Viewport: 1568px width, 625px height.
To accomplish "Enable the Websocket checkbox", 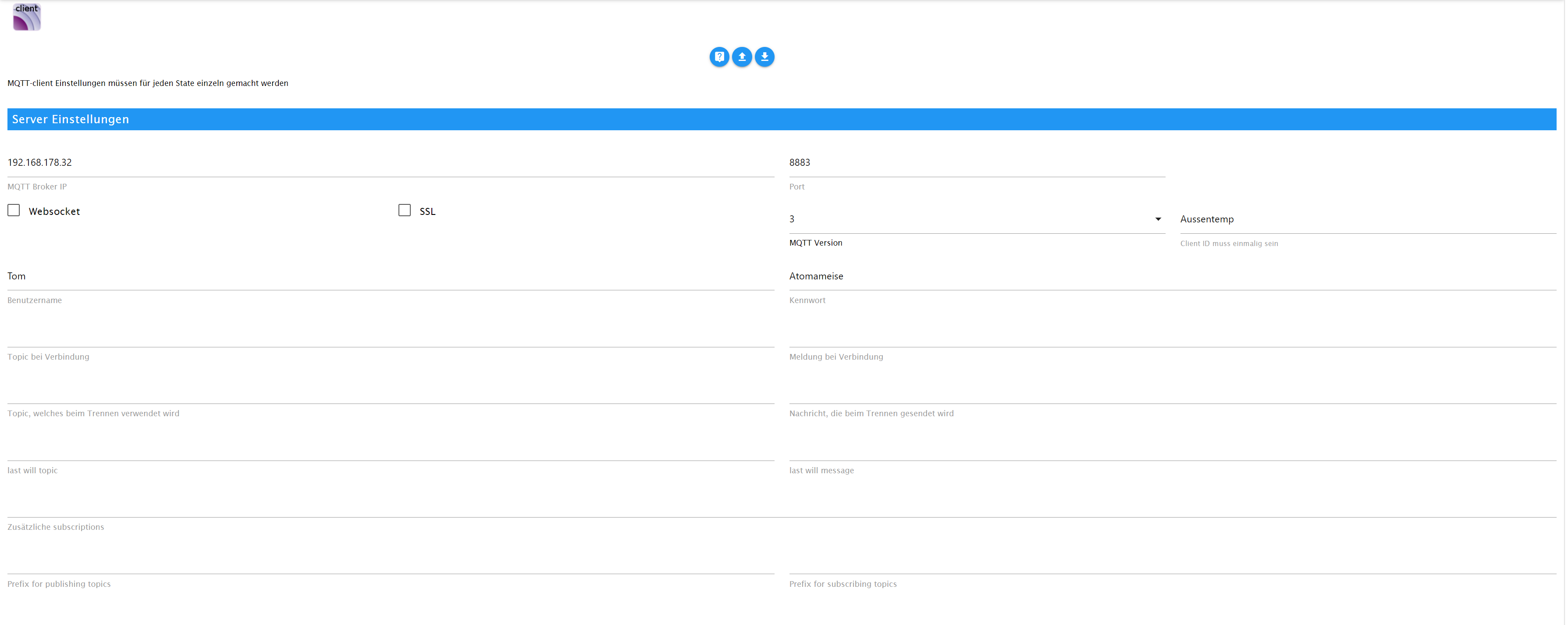I will coord(14,210).
